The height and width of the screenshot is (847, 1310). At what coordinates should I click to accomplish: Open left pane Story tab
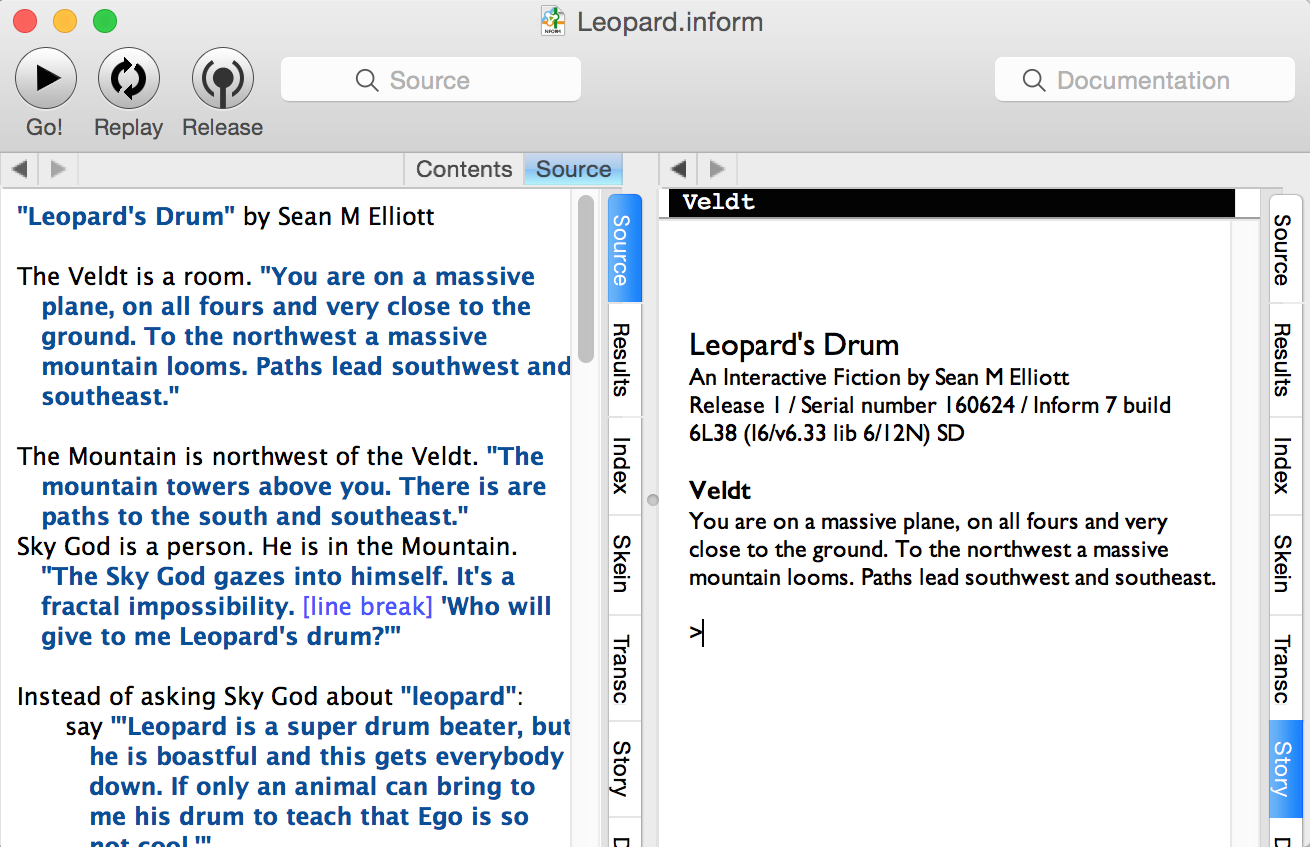click(624, 768)
